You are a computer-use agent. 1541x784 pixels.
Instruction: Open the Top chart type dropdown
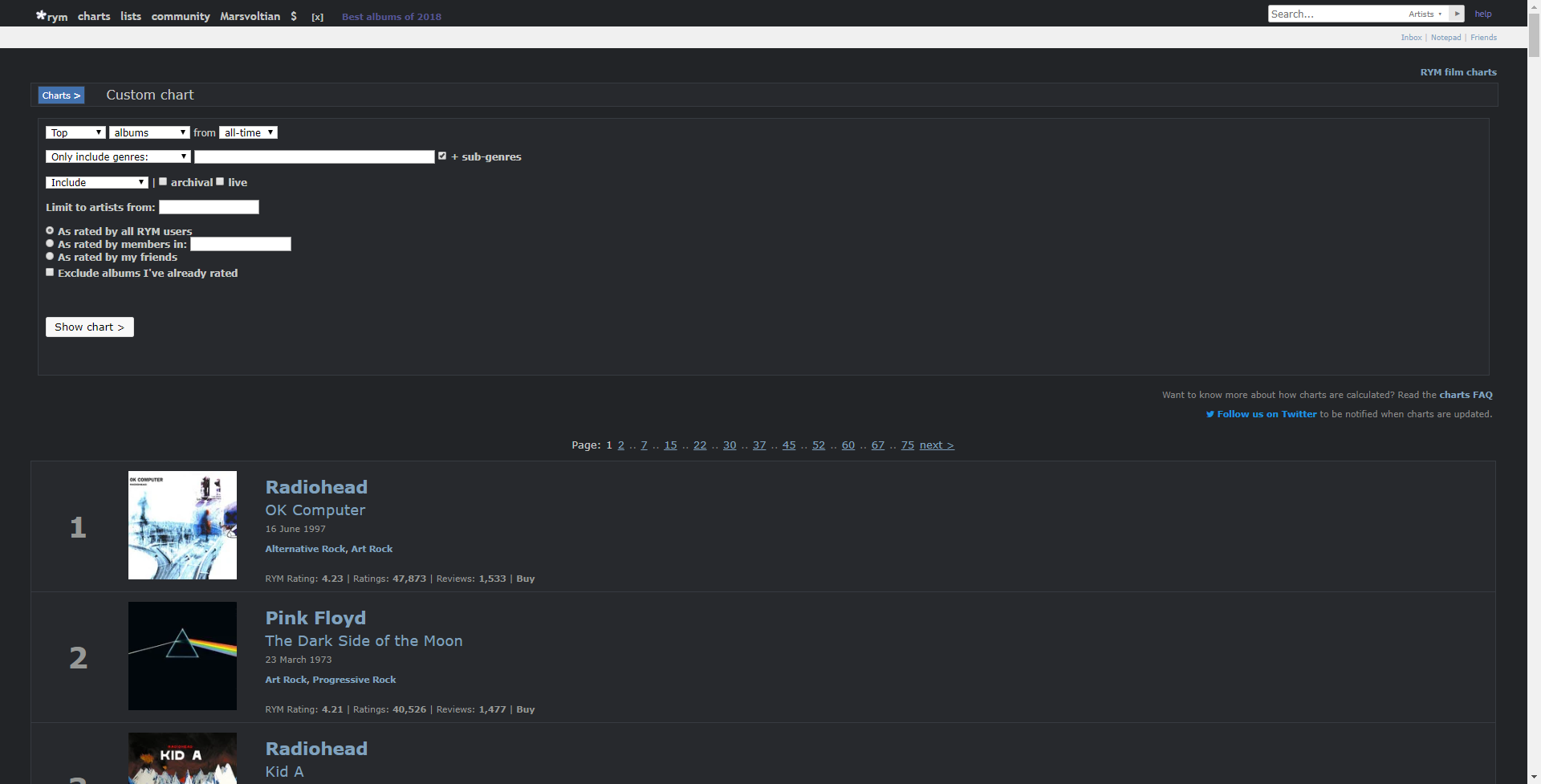click(x=75, y=132)
